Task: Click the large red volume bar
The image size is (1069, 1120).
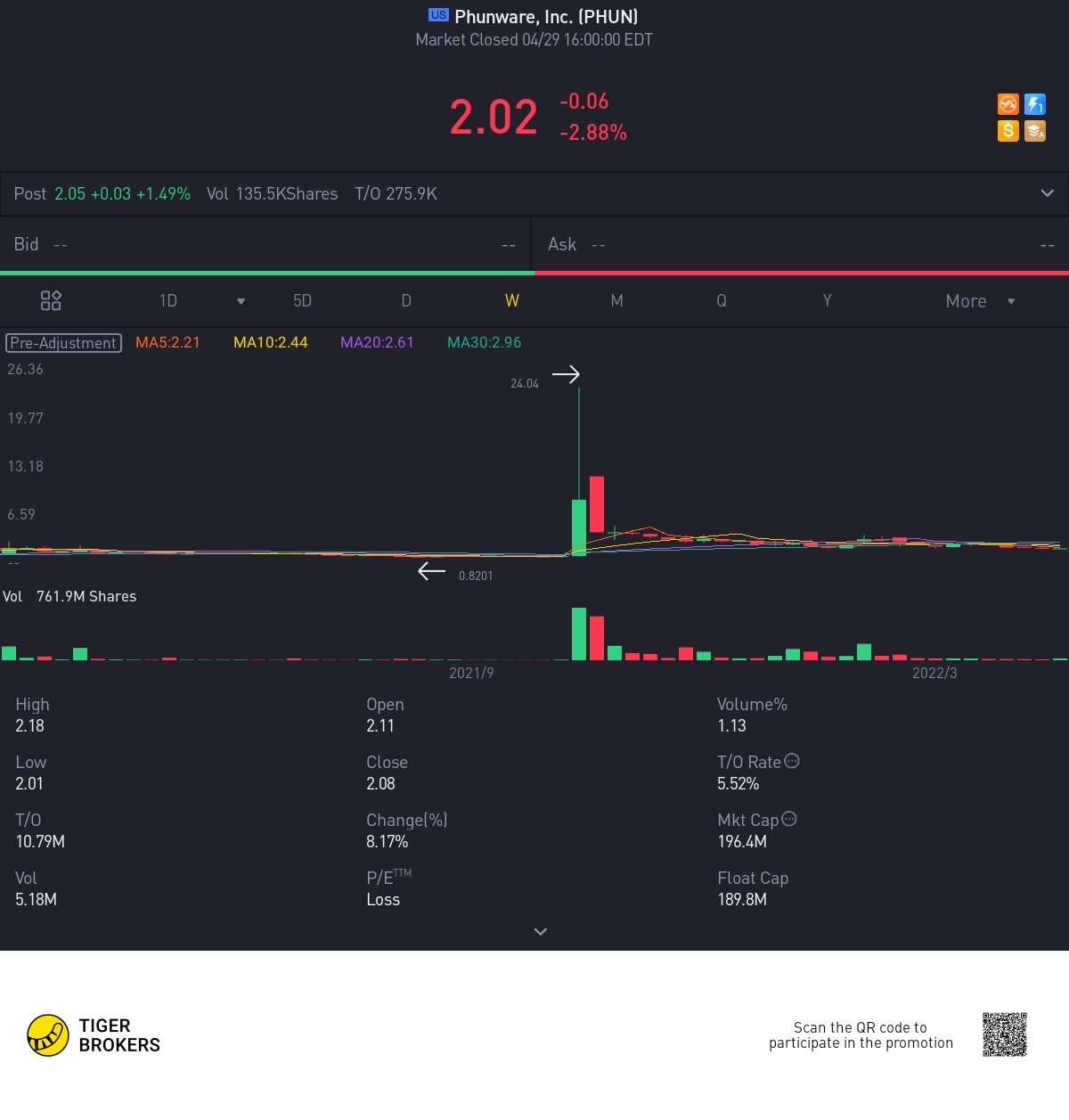Action: 597,638
